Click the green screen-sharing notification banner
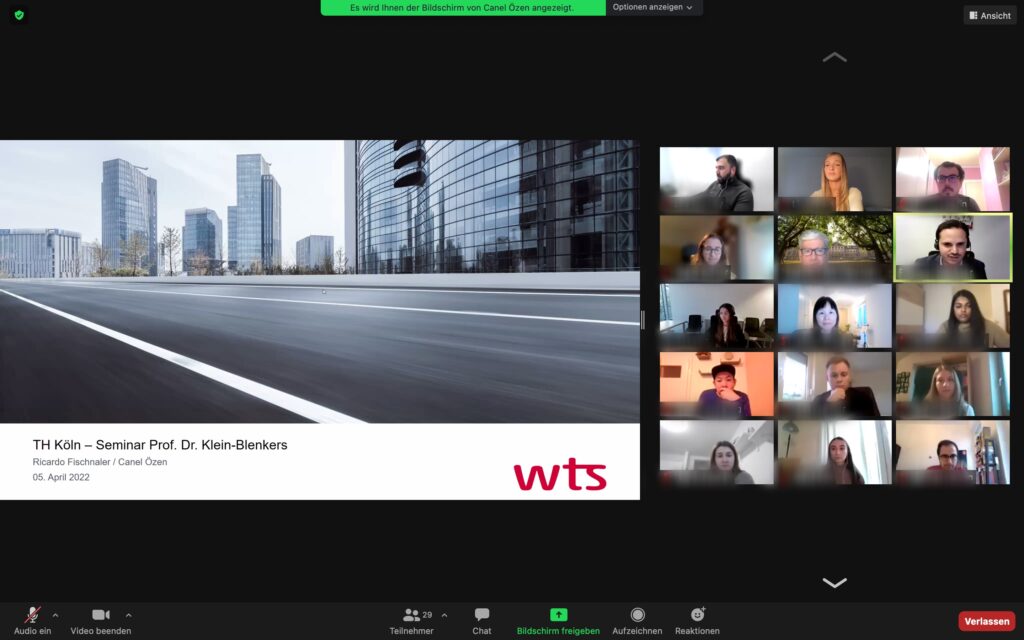The height and width of the screenshot is (640, 1024). (x=463, y=8)
